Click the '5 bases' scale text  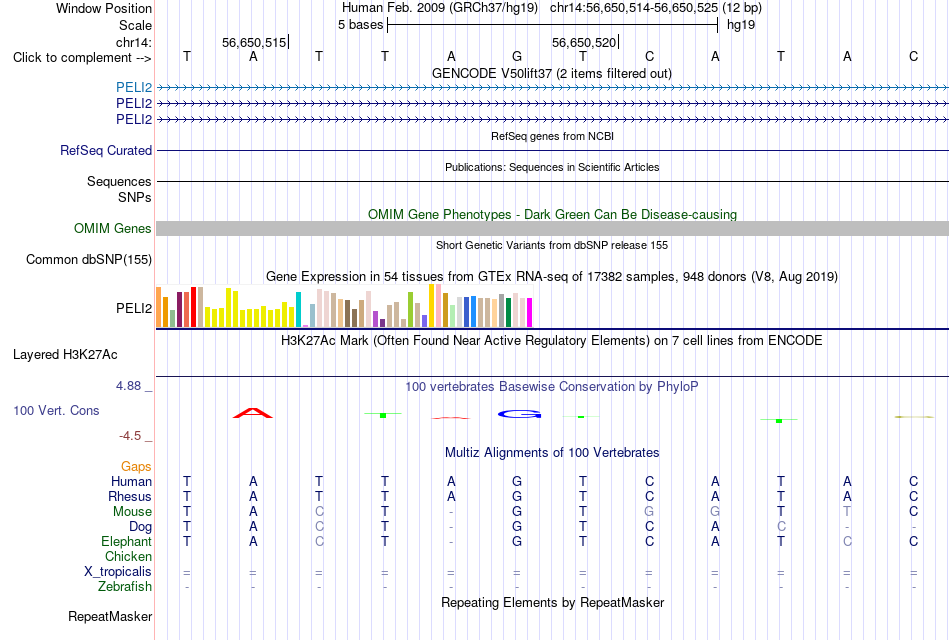[360, 25]
